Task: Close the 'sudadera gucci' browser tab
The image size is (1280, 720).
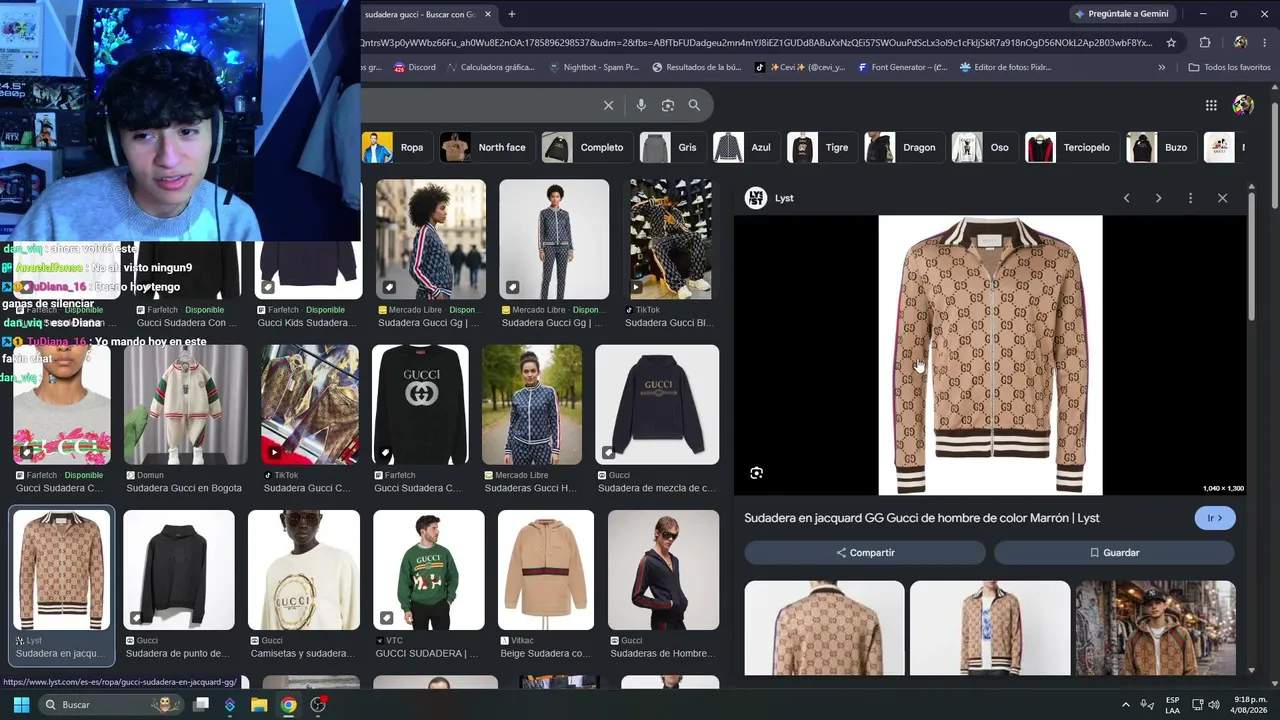Action: tap(488, 14)
